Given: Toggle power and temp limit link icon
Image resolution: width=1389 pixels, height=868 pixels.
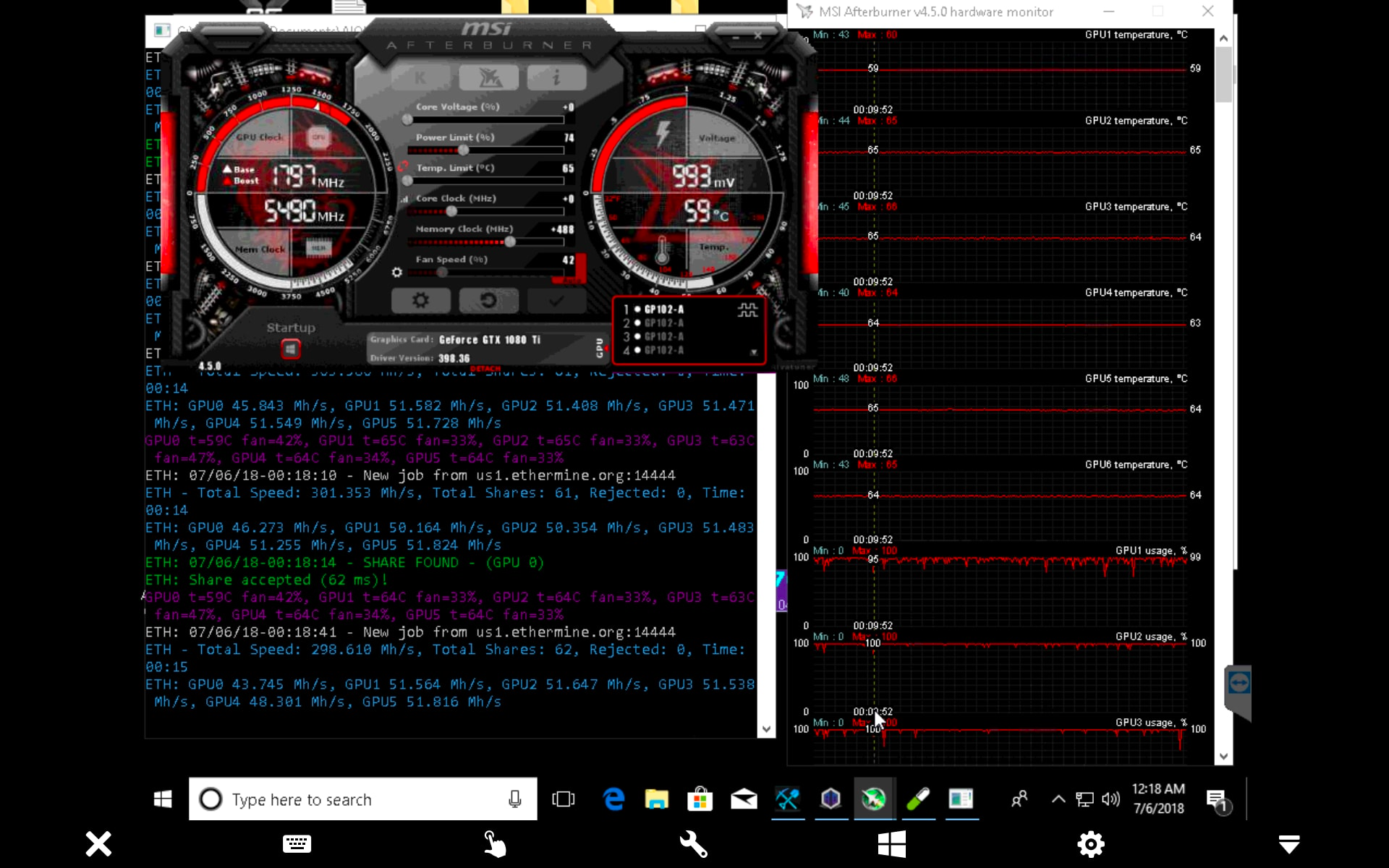Looking at the screenshot, I should (402, 166).
